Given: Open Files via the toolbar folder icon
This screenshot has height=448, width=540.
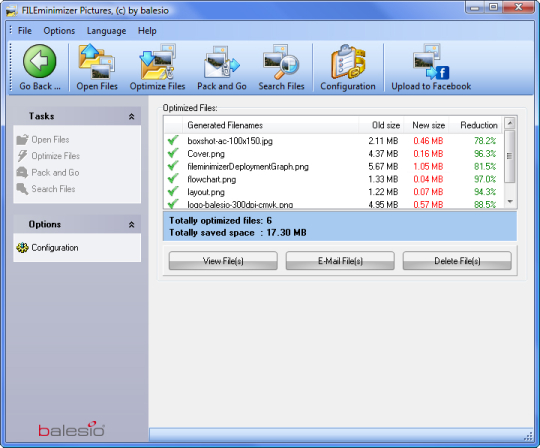Looking at the screenshot, I should click(x=97, y=61).
